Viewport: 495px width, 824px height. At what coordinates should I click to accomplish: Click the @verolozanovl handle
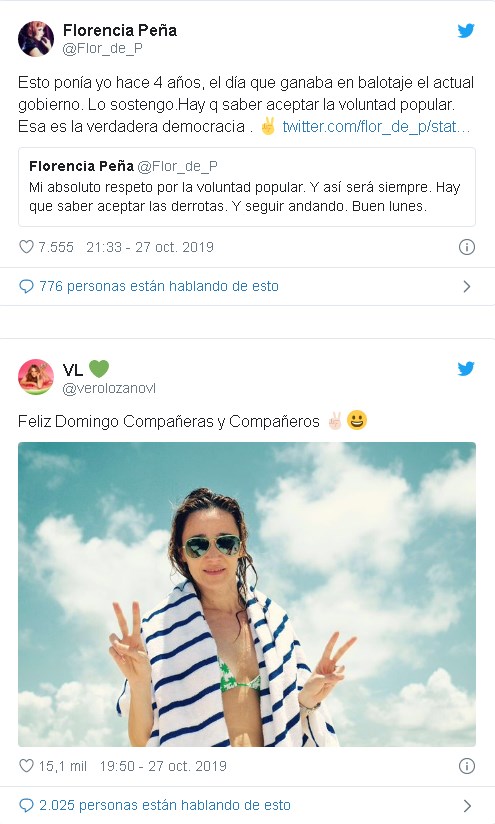(109, 388)
